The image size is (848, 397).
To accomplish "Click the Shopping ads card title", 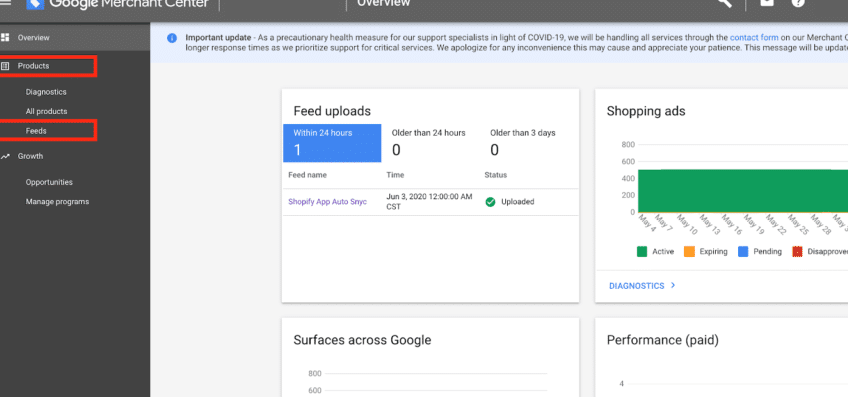I will [x=646, y=111].
